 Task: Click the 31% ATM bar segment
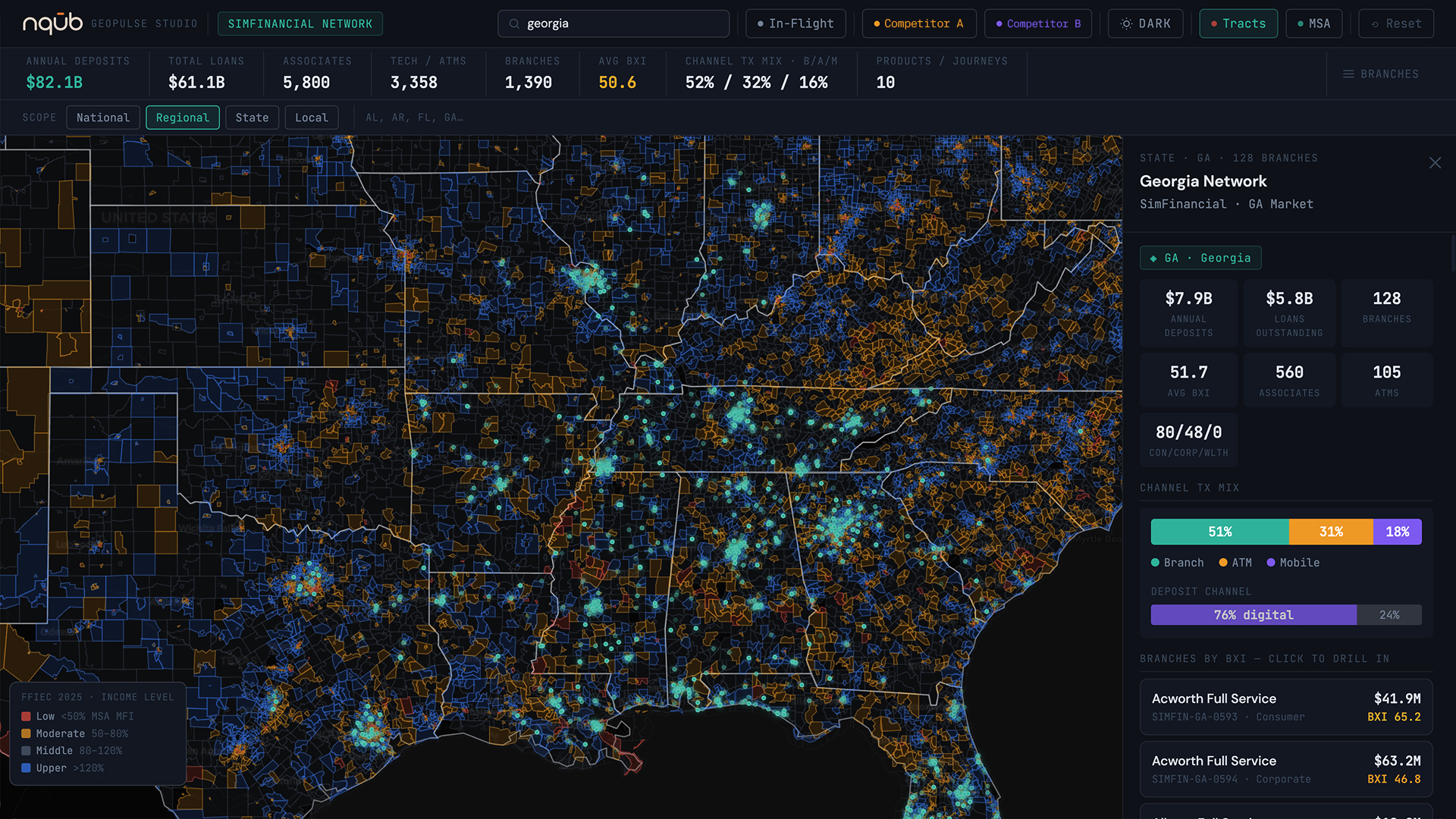(1331, 532)
